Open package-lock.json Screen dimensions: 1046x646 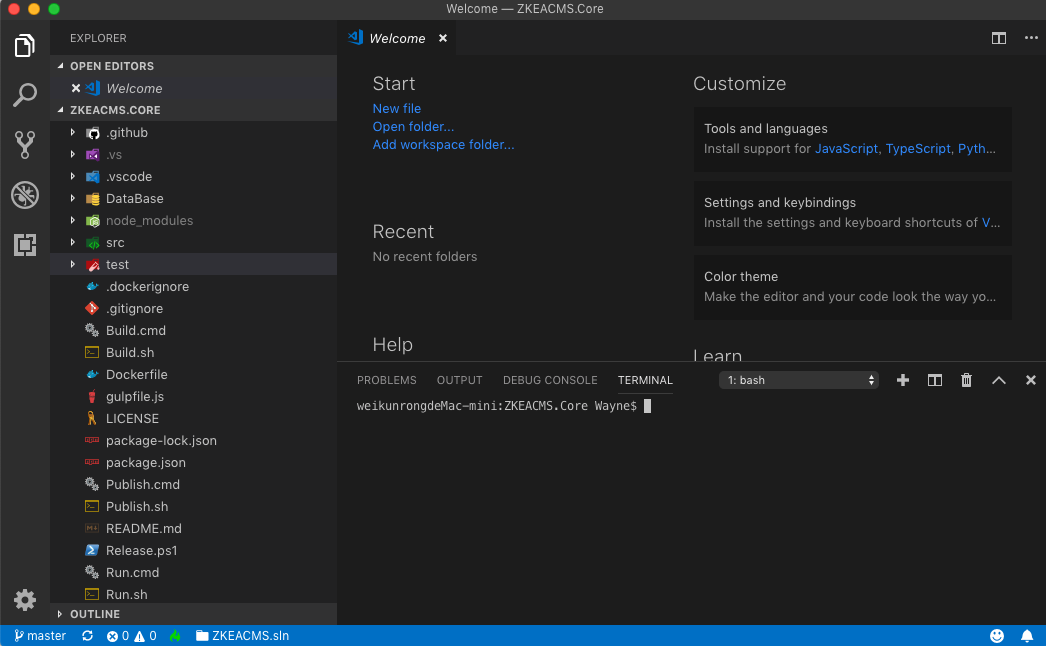coord(193,441)
